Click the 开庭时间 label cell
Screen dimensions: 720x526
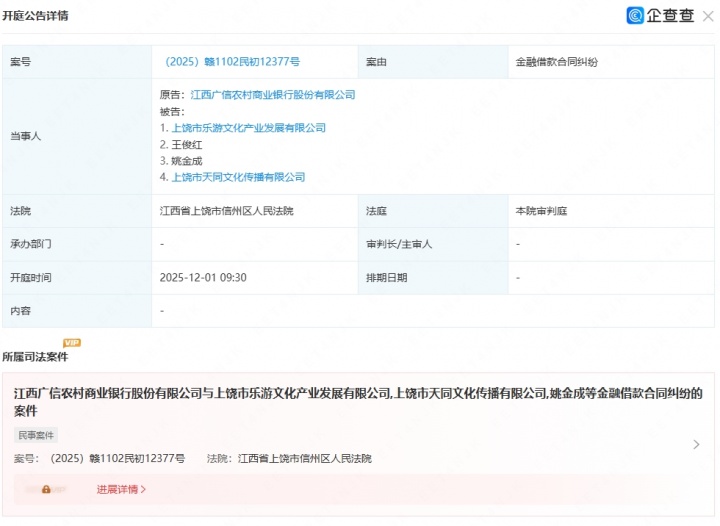coord(77,278)
